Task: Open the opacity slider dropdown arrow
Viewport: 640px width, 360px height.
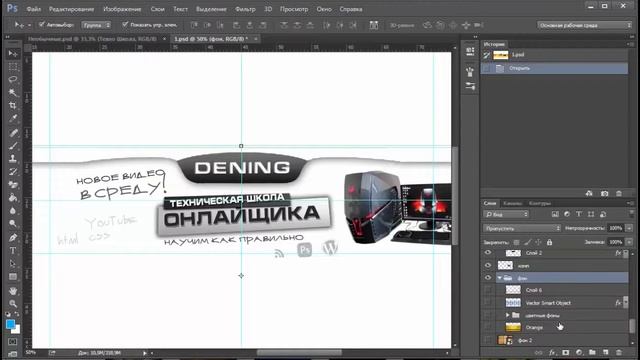Action: pos(629,228)
